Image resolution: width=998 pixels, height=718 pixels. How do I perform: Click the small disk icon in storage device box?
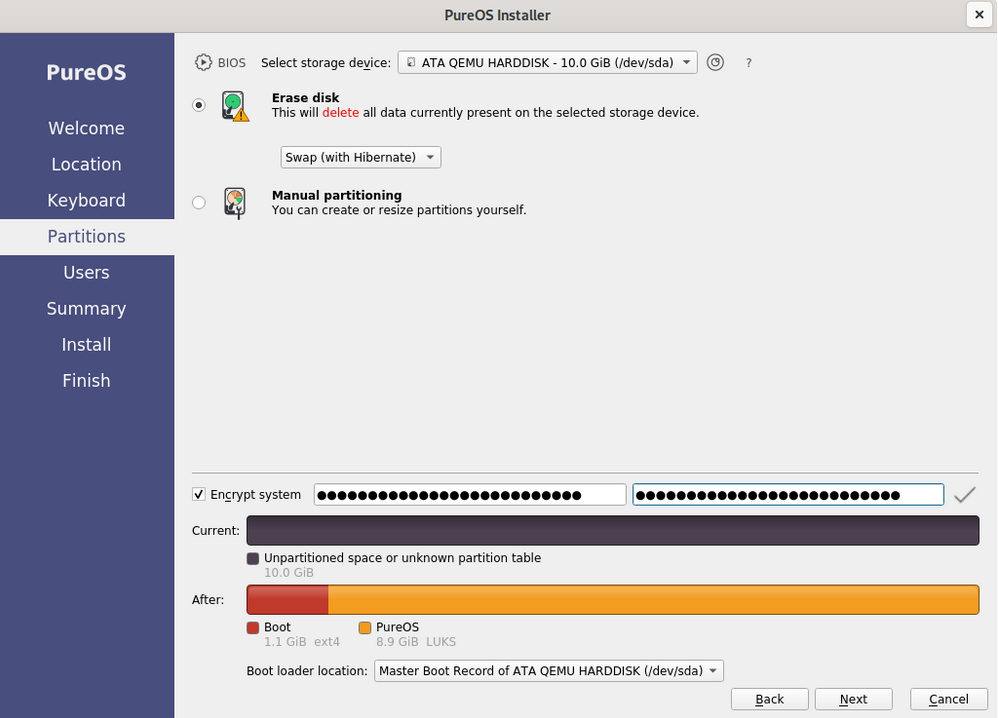pos(411,62)
